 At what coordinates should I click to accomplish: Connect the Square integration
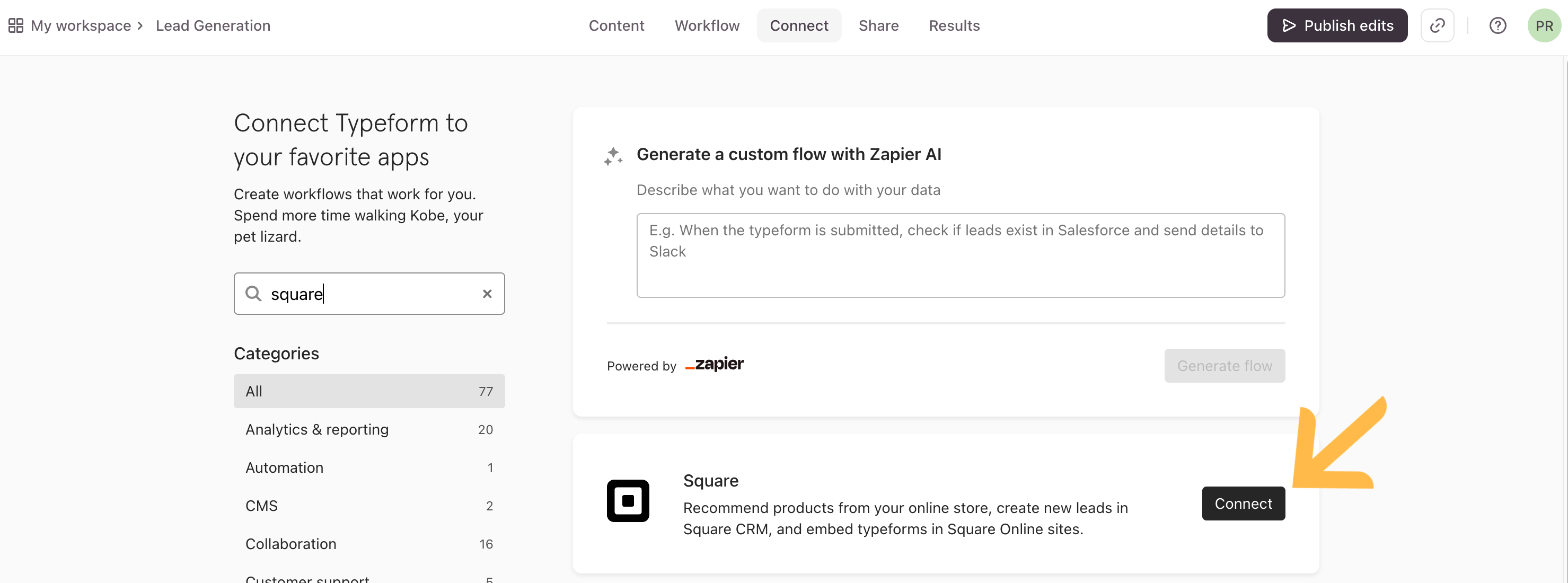1243,504
